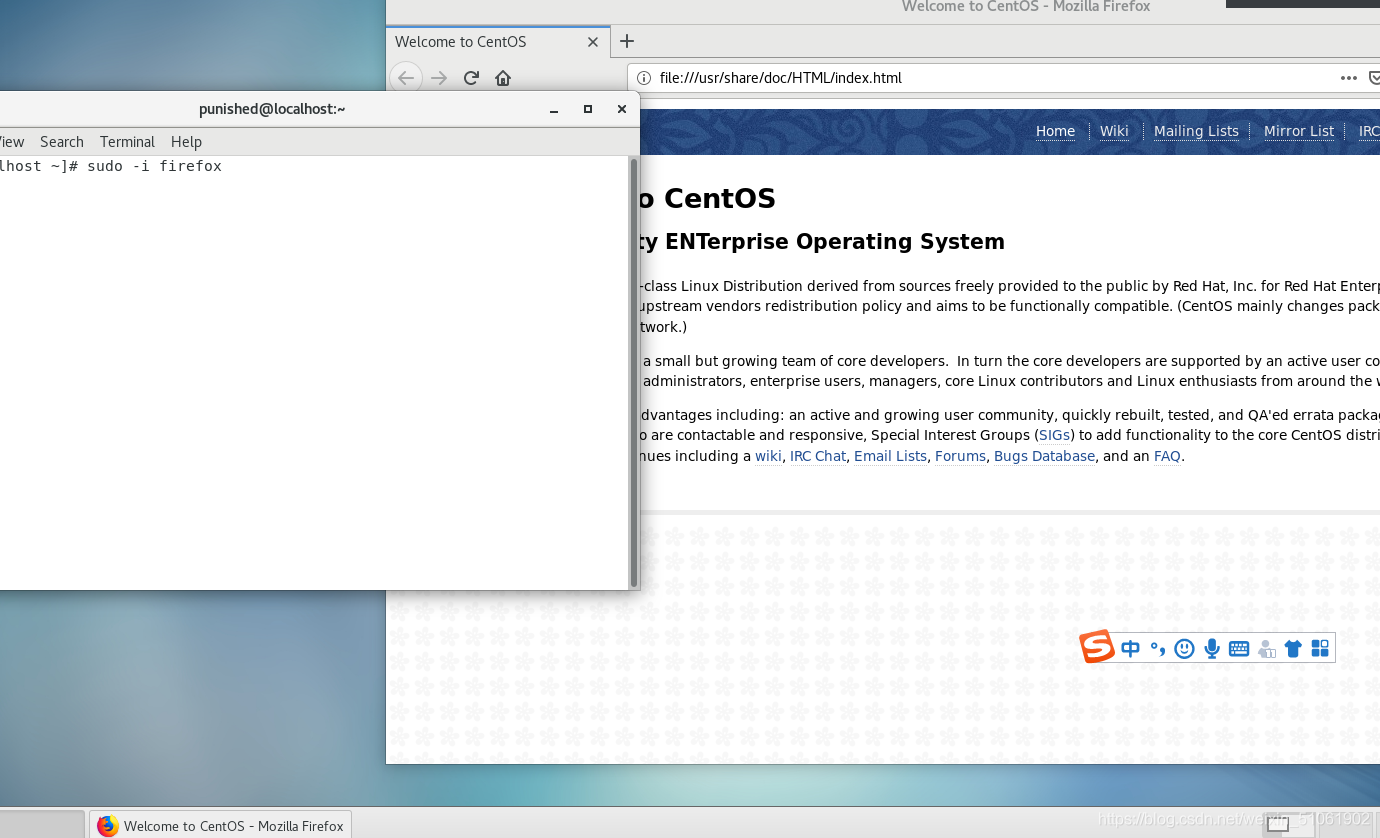Open the Sogou emoji smiley panel
This screenshot has width=1380, height=838.
[x=1184, y=648]
